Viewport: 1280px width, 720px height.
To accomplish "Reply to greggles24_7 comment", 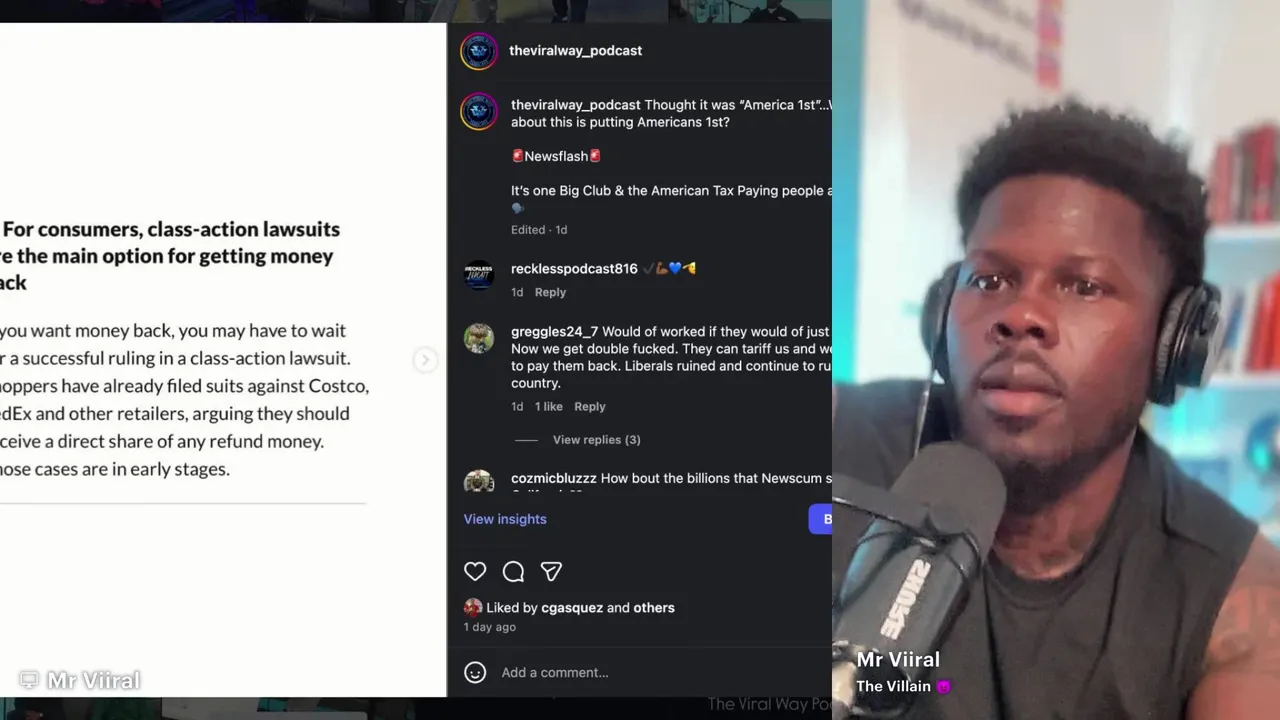I will [x=590, y=407].
